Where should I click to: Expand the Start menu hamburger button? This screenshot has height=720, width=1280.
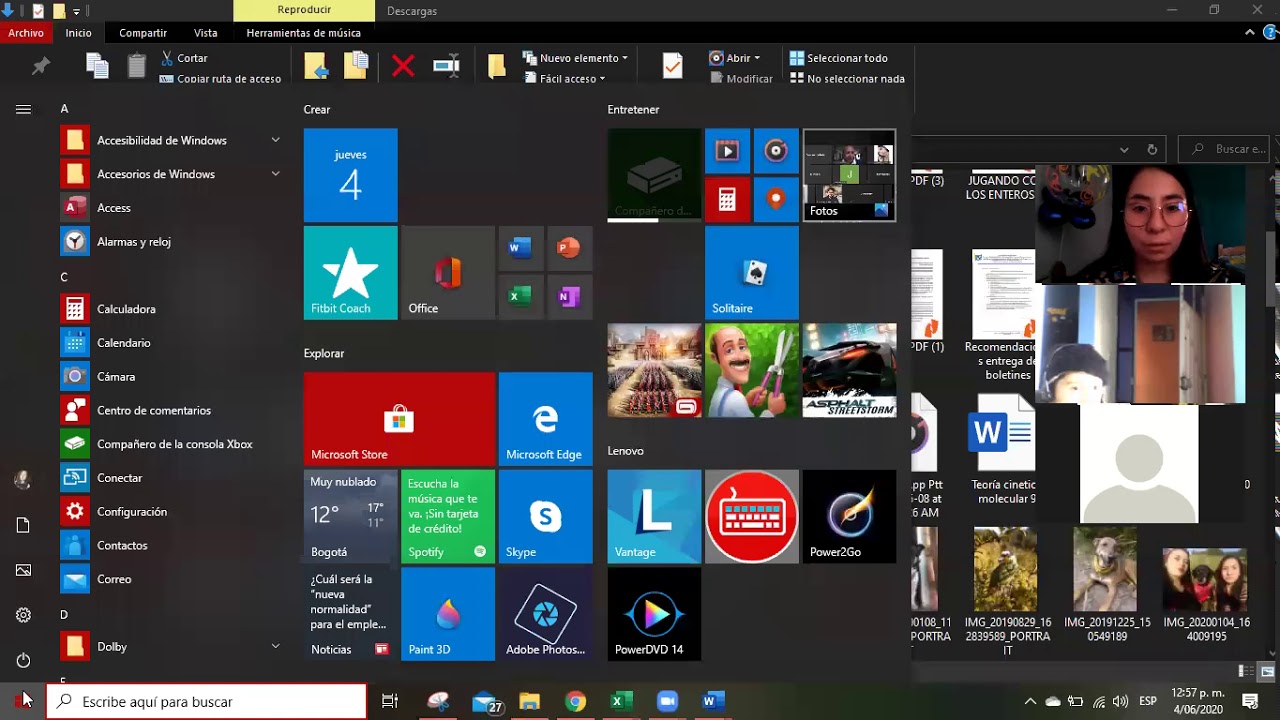point(23,110)
